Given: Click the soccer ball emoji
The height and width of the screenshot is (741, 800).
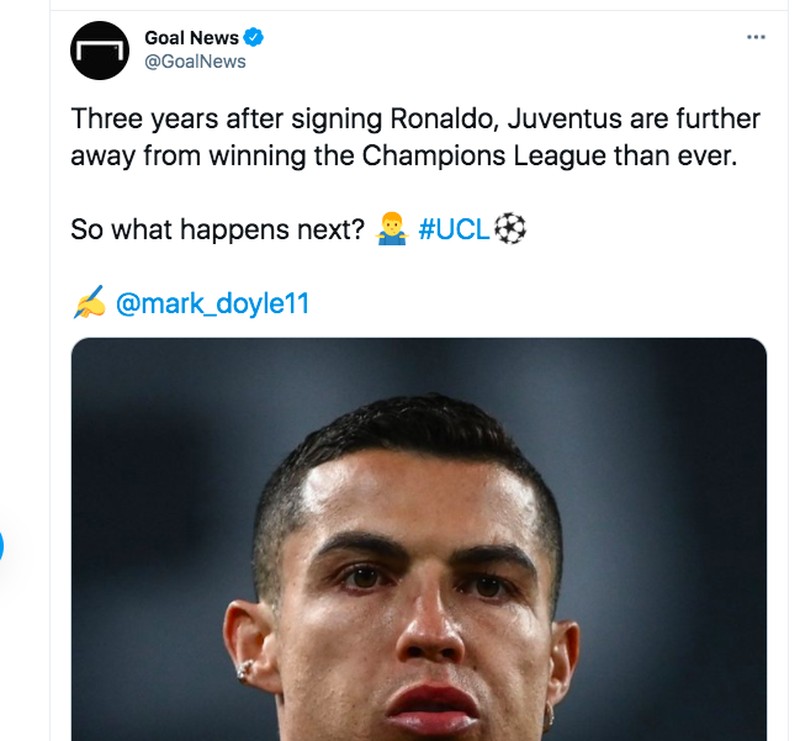Looking at the screenshot, I should pos(509,228).
